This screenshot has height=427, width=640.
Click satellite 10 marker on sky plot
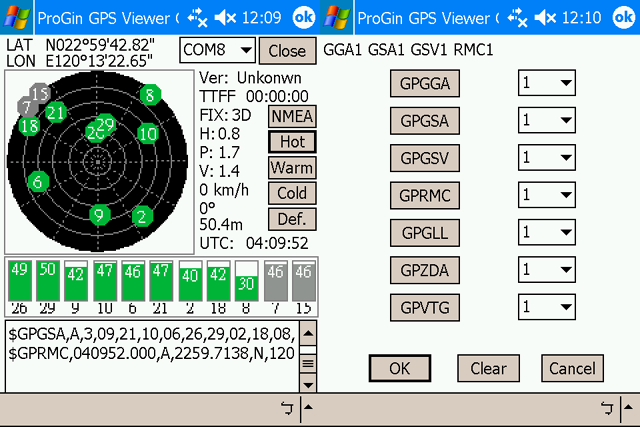coord(148,133)
